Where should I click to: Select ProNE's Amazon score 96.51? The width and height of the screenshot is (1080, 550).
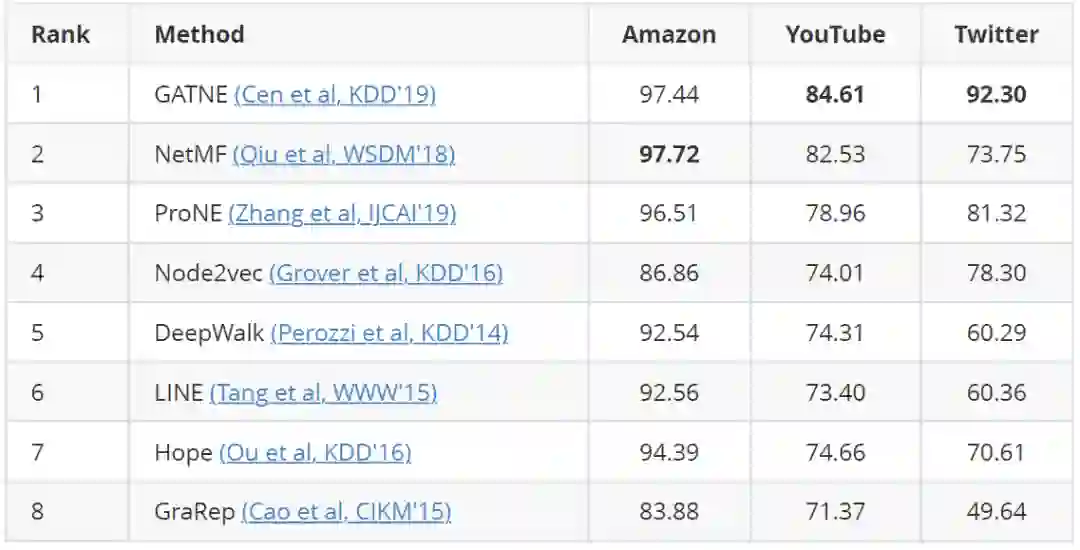pos(669,214)
